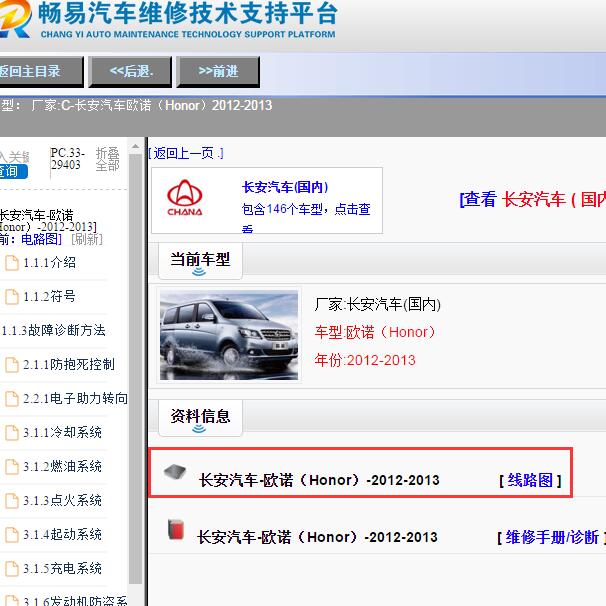Click document icon next to 3.1.4起动系统

[x=12, y=535]
